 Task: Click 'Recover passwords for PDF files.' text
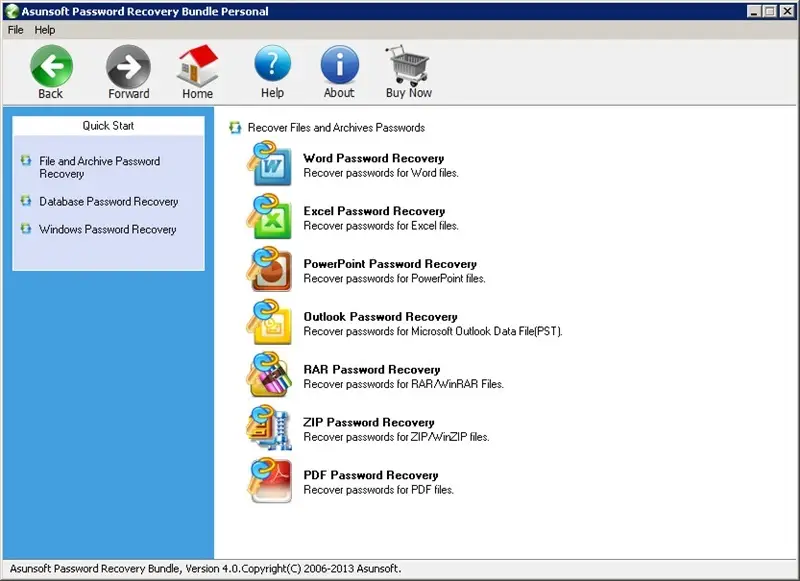coord(379,490)
